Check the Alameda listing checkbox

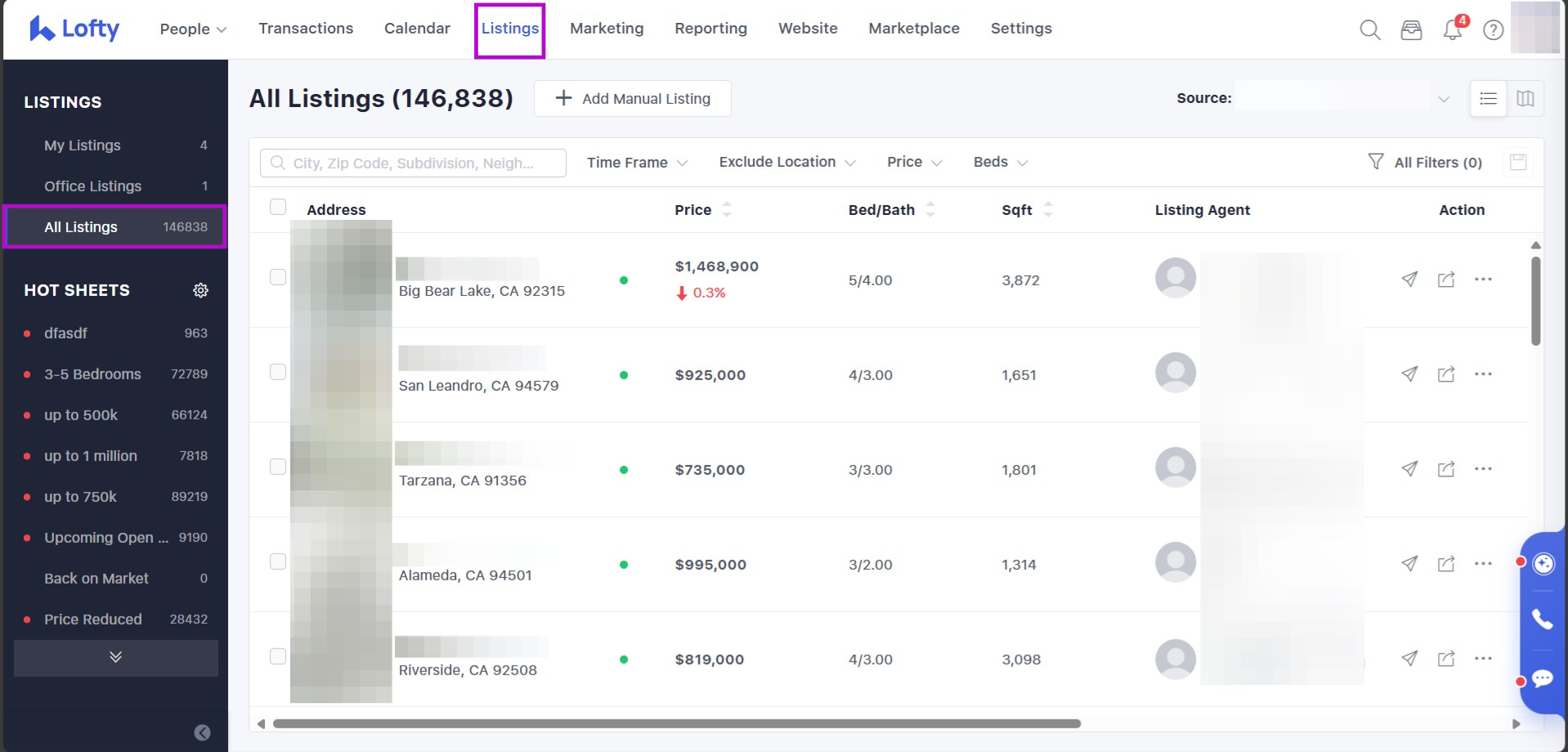click(x=278, y=562)
